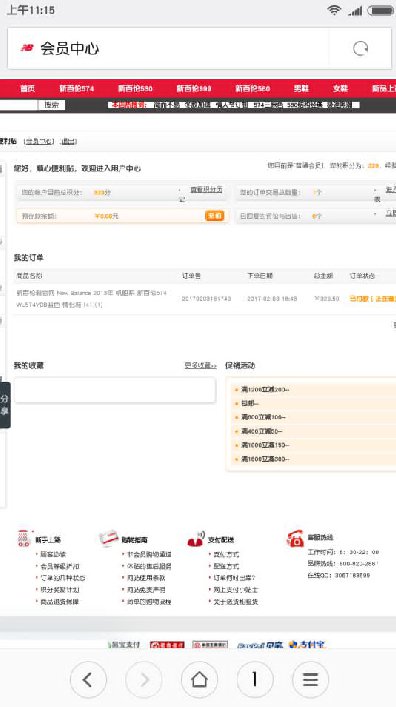
Task: Open the browser hamburger menu
Action: click(x=310, y=679)
